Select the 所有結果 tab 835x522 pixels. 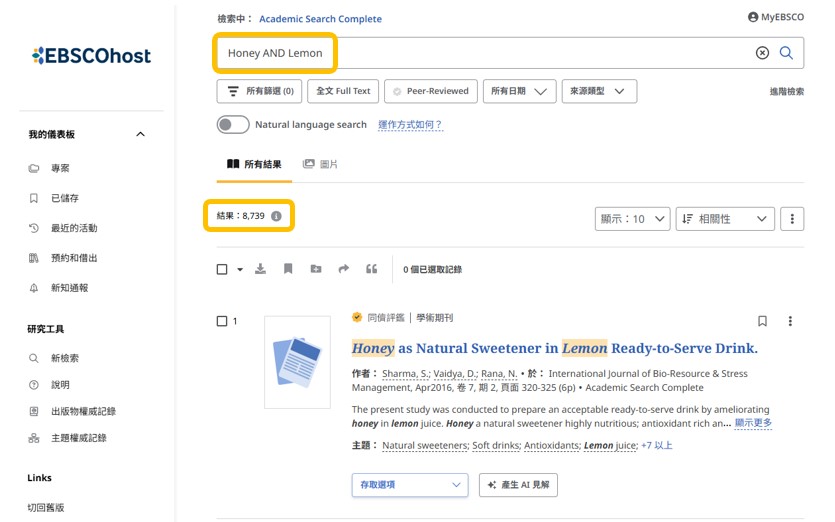tap(254, 164)
